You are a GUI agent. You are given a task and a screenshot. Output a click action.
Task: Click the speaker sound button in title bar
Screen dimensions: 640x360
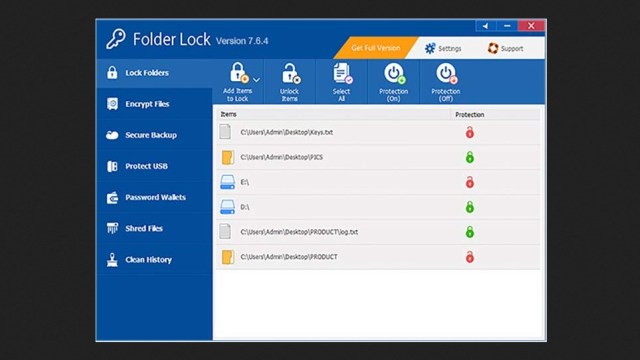pos(486,26)
